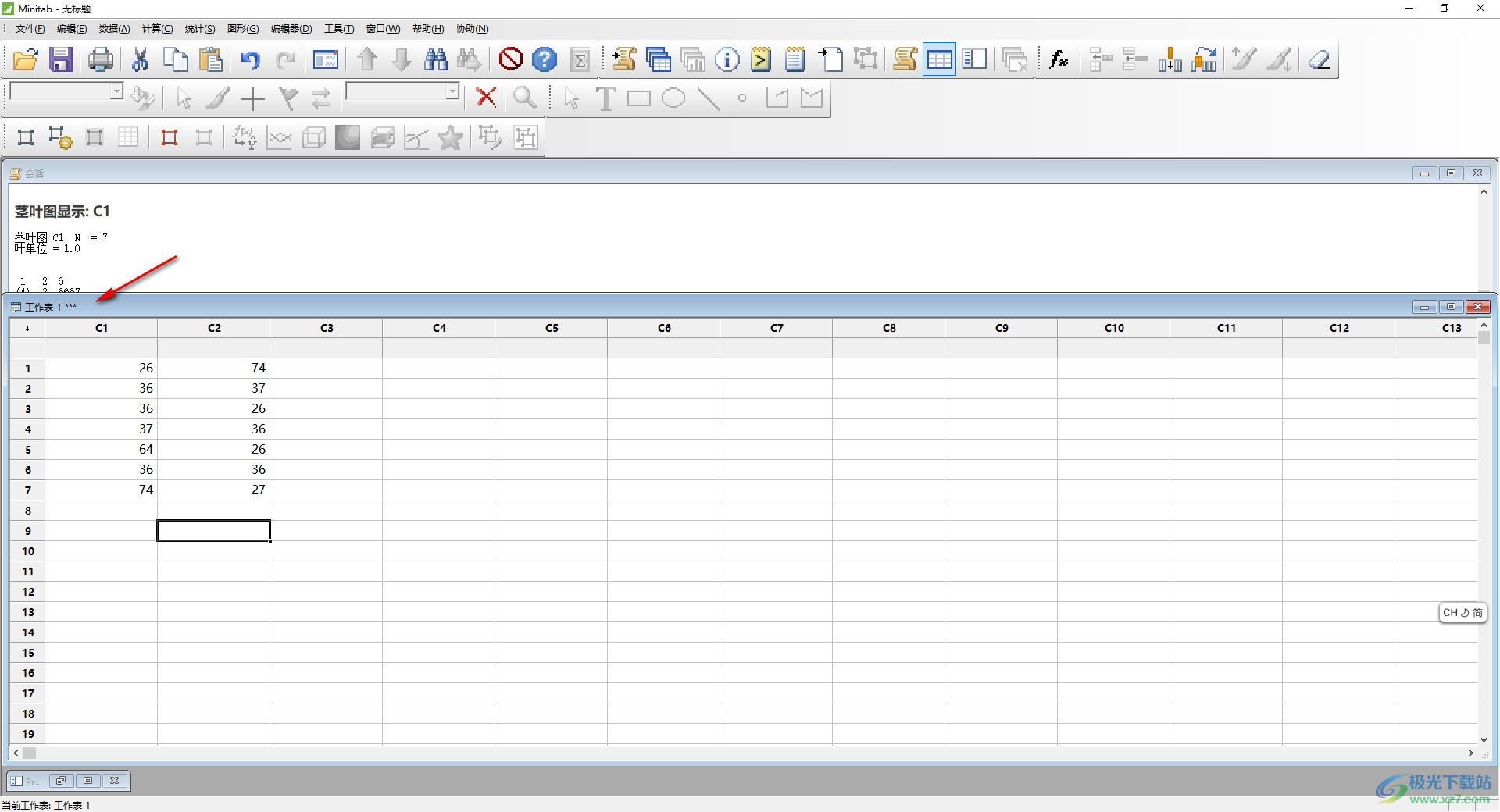
Task: Copy the selected cells
Action: point(176,59)
